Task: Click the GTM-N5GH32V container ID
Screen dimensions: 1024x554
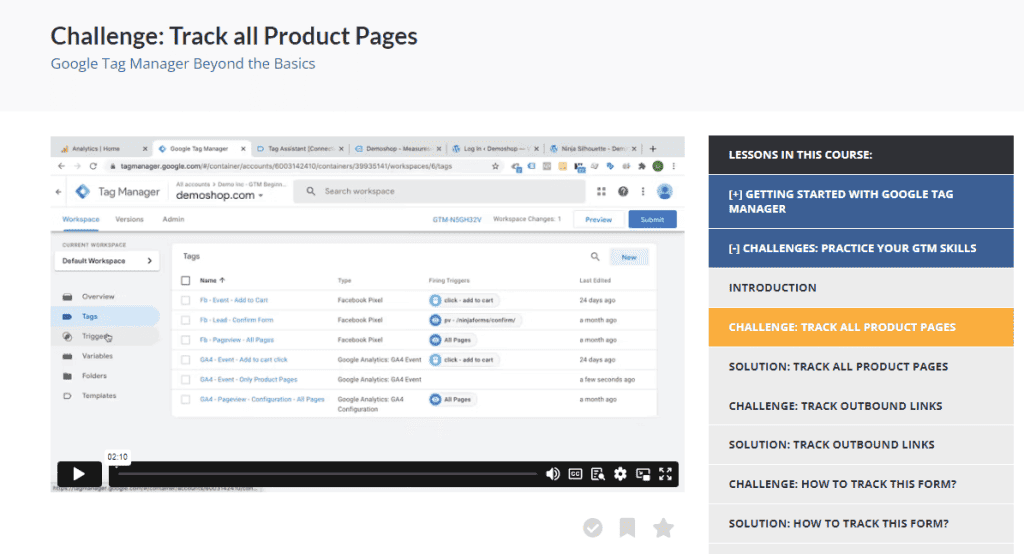Action: (x=456, y=220)
